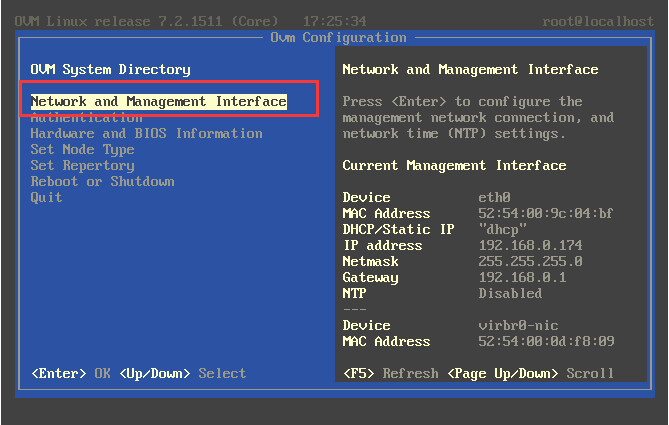
Task: Choose the partially hidden Authentication menu item
Action: pos(87,118)
